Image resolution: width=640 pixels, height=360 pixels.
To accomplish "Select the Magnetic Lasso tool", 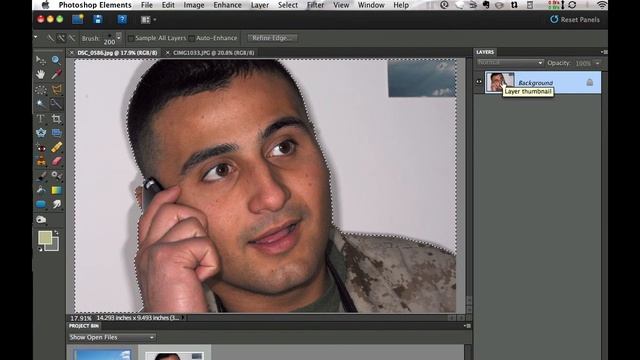I will click(x=56, y=89).
